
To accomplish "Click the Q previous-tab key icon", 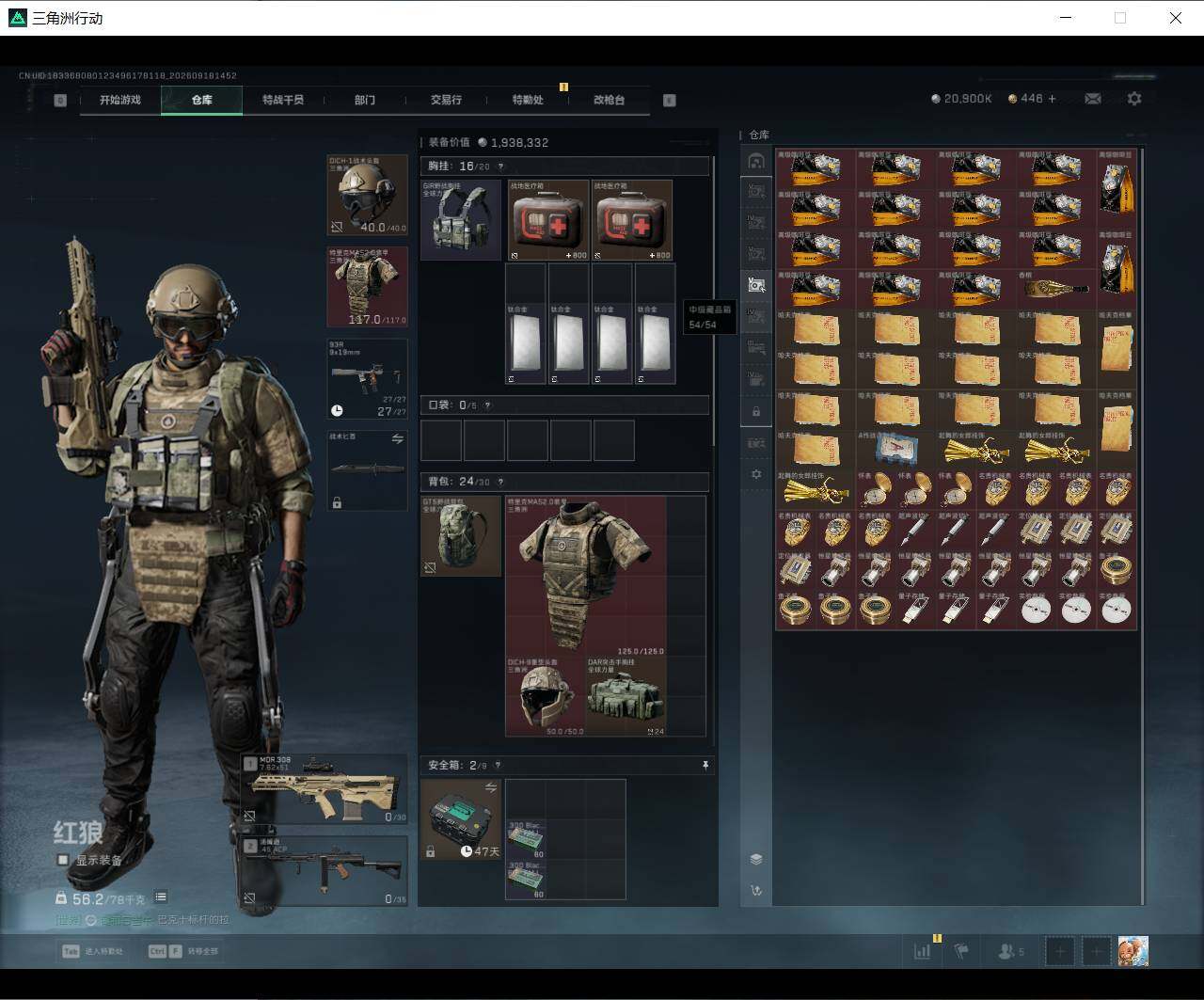I will 60,100.
